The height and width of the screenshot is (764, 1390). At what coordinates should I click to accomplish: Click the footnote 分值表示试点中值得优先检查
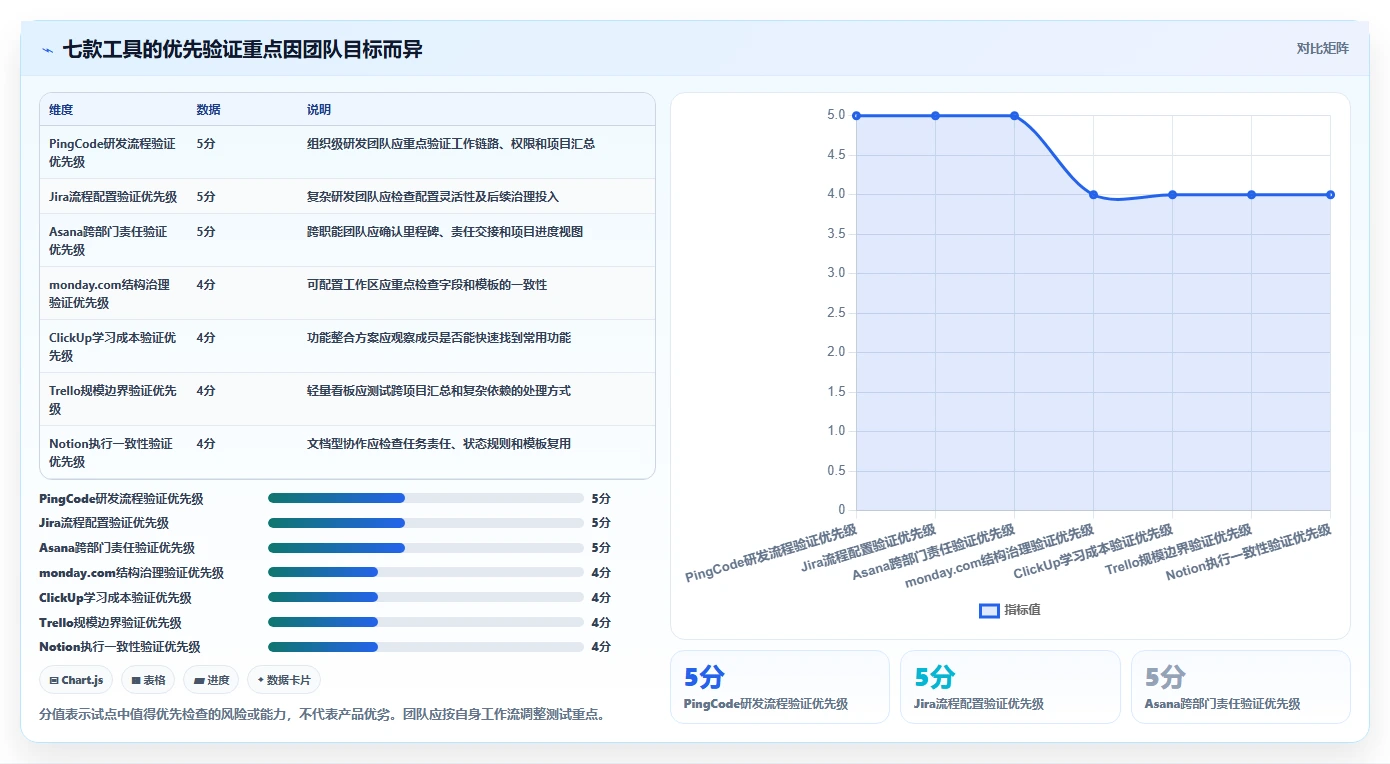322,715
